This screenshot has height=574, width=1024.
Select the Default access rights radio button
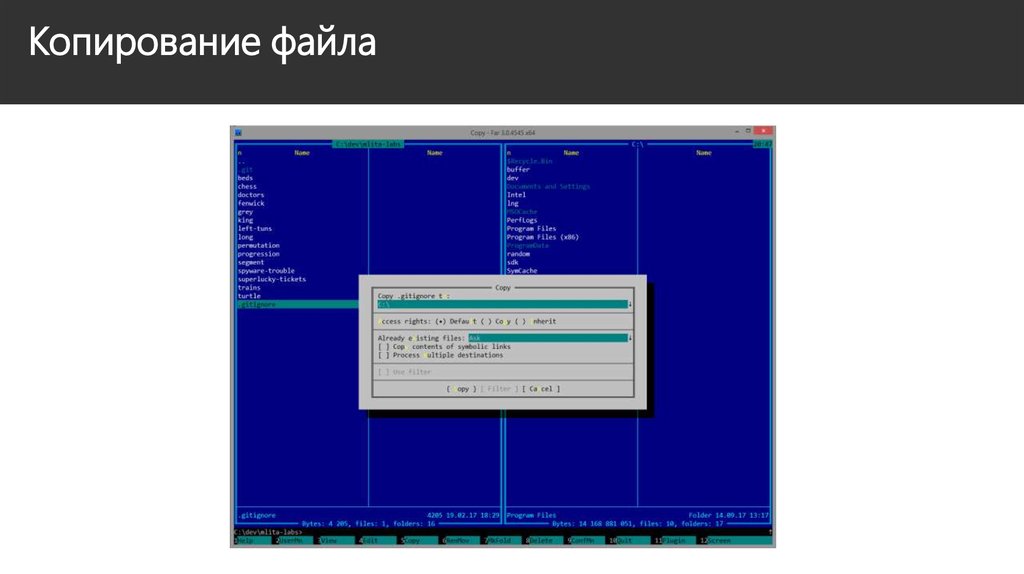click(441, 321)
